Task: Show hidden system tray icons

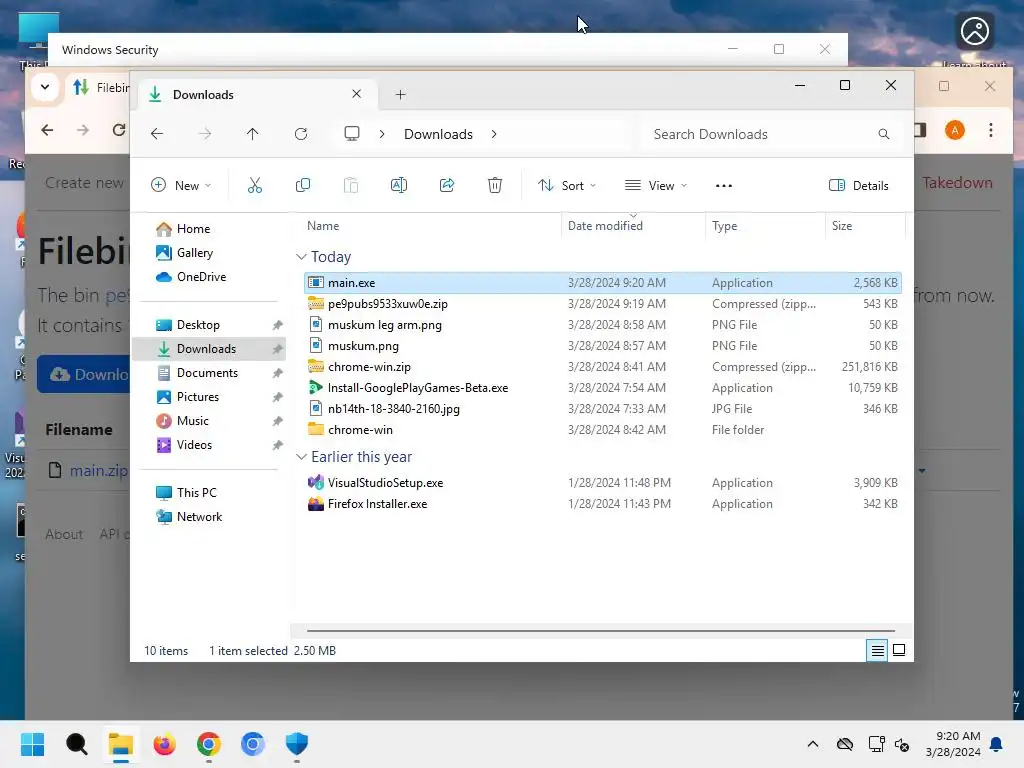Action: point(812,744)
